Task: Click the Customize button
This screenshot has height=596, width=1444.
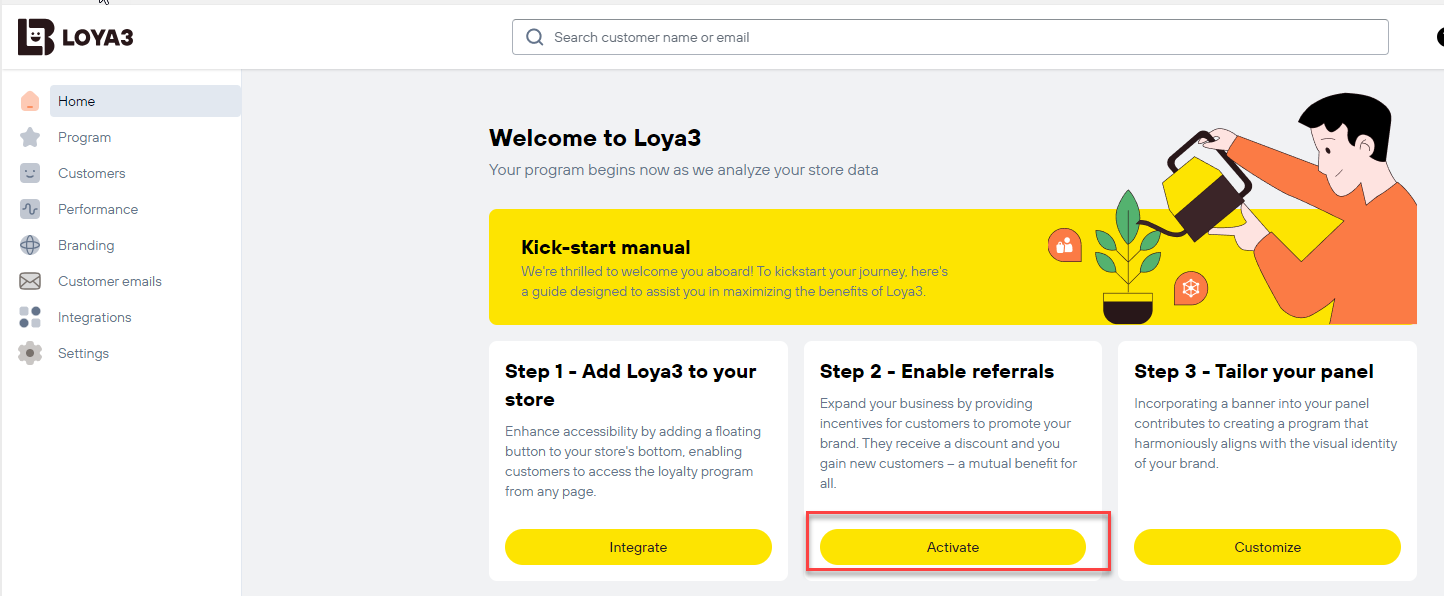Action: click(1267, 547)
